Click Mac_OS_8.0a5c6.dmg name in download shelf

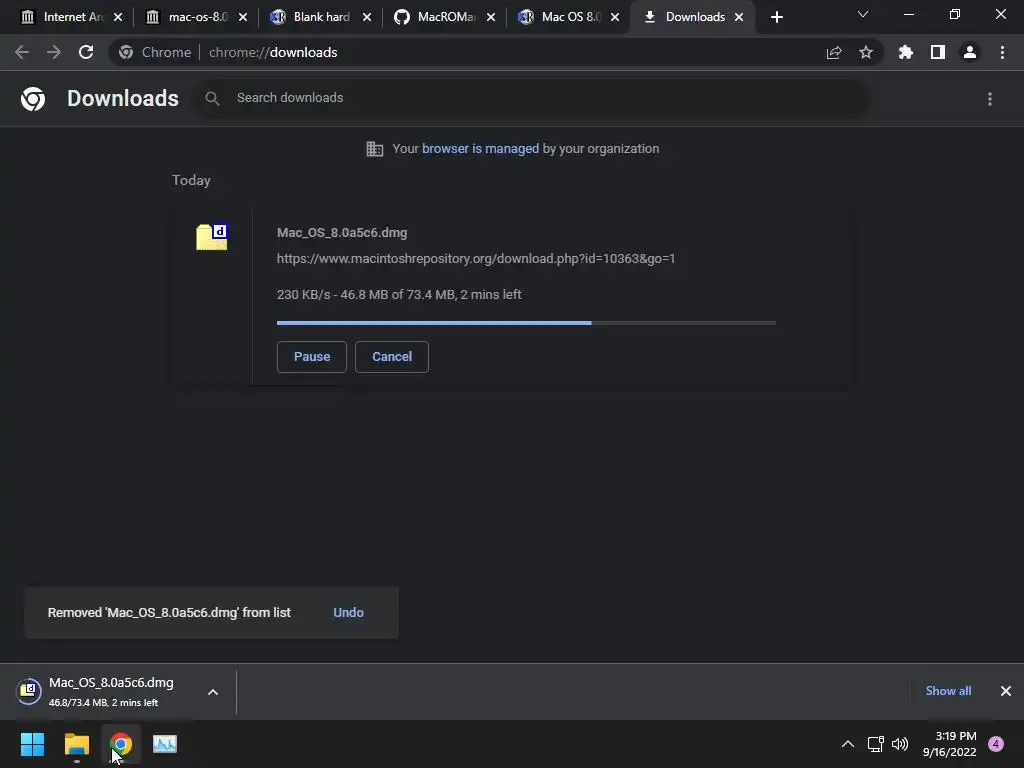point(111,682)
